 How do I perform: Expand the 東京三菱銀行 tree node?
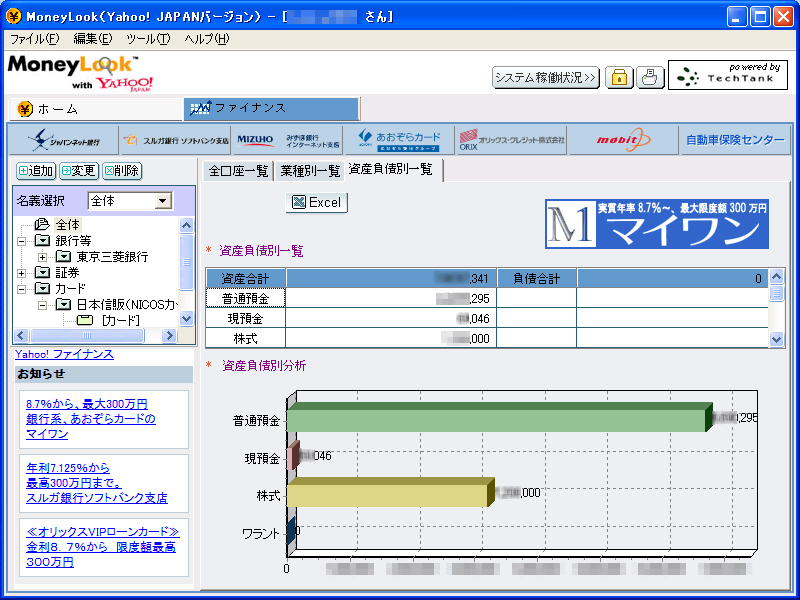[43, 257]
